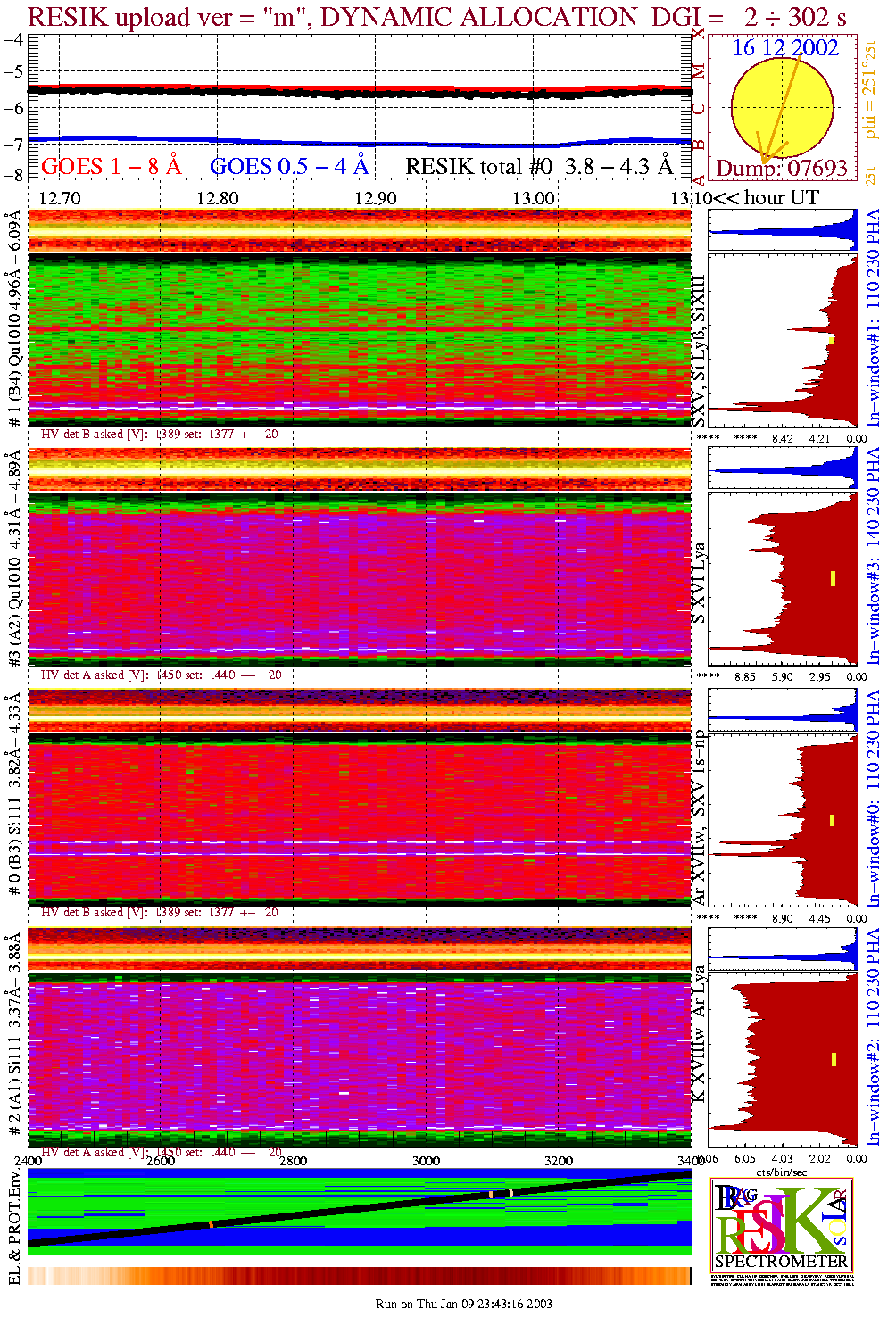Click yellow marker in In-window#3 histogram
This screenshot has height=1317, width=896.
coord(833,578)
